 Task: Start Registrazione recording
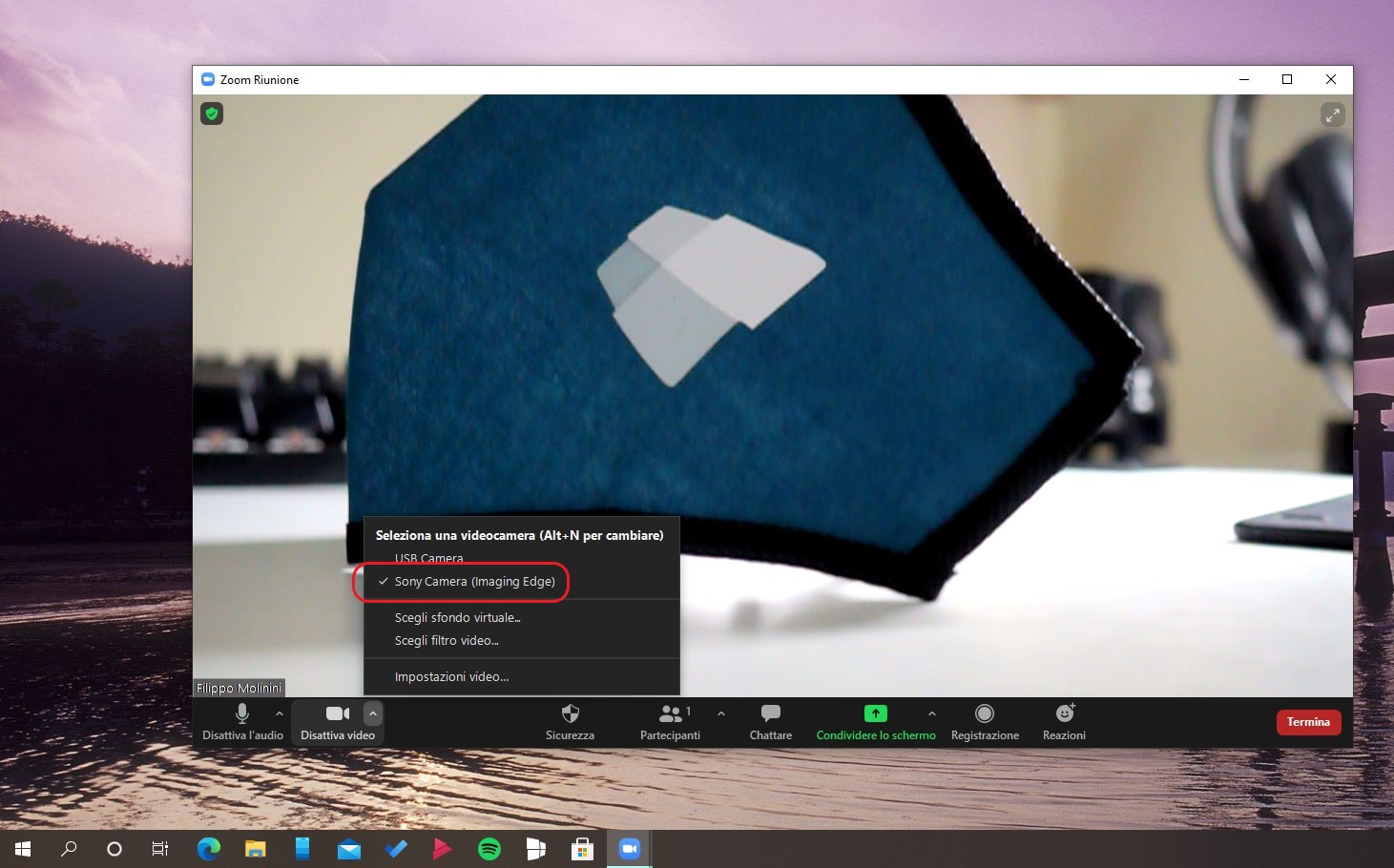click(x=985, y=722)
